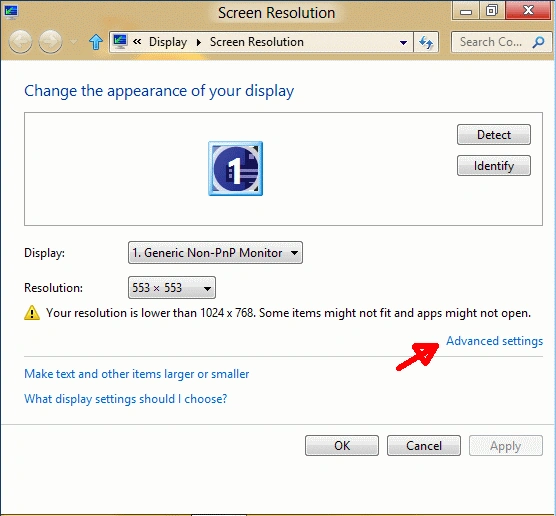Click the Back navigation arrow
Screen dimensions: 556x516
pyautogui.click(x=20, y=42)
